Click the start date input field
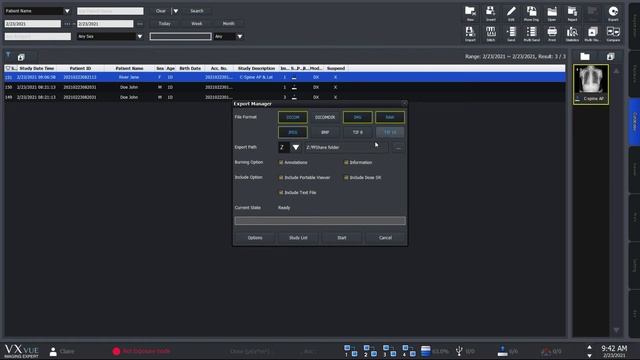The image size is (640, 360). [33, 24]
